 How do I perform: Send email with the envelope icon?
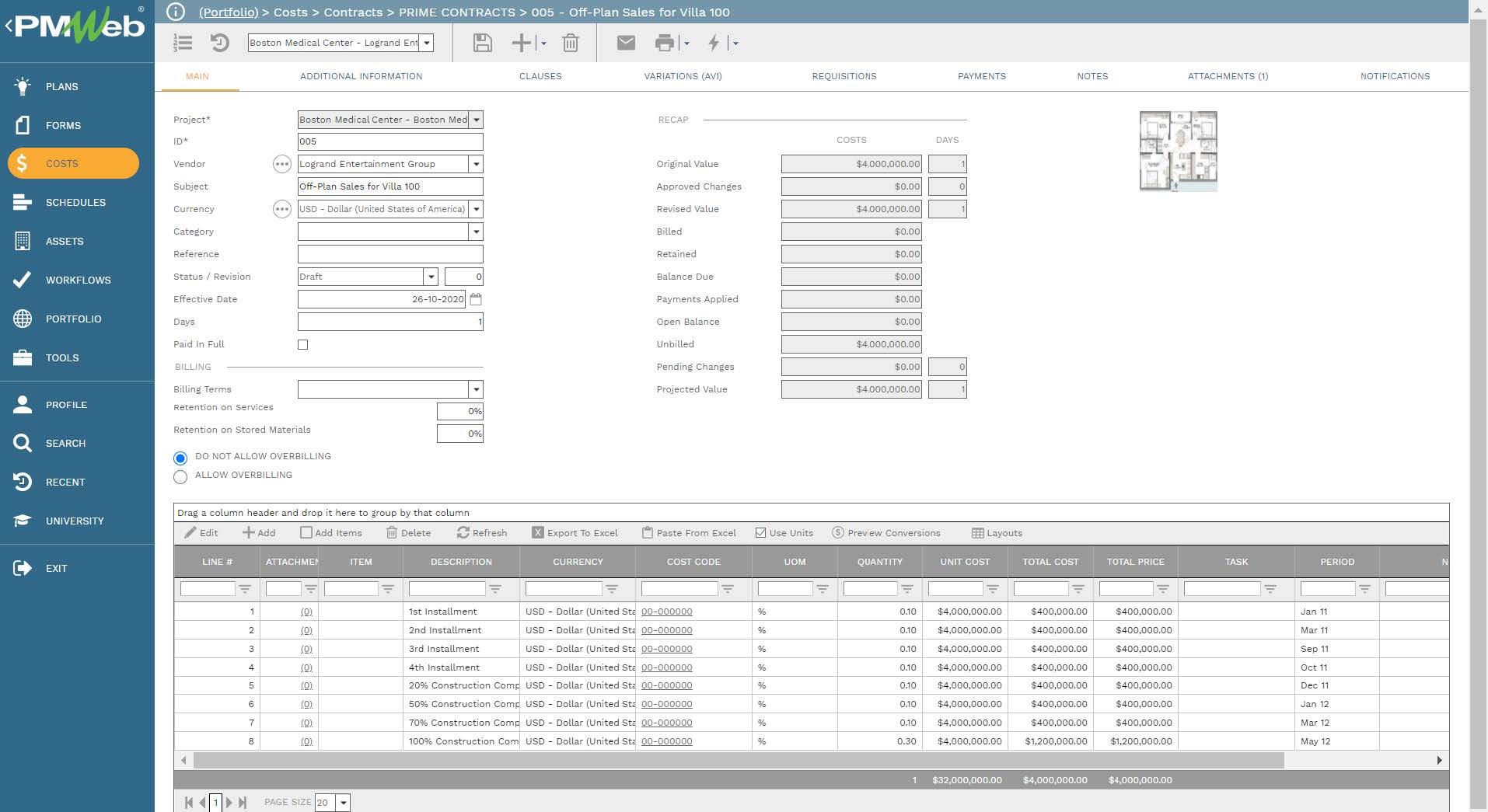(626, 43)
